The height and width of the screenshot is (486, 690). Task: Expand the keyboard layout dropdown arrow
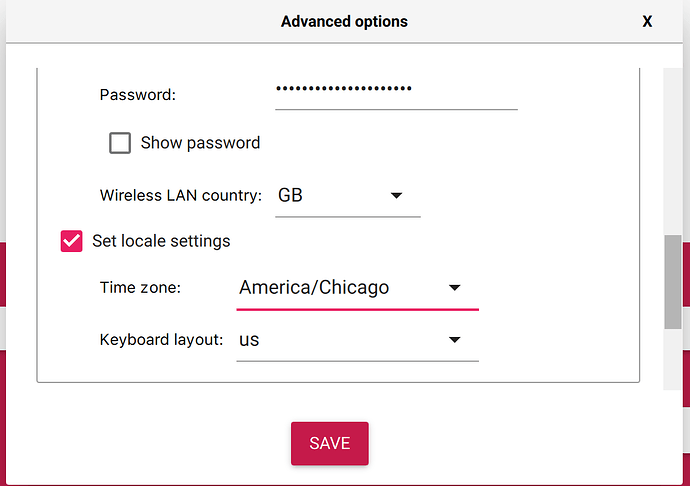[x=454, y=340]
